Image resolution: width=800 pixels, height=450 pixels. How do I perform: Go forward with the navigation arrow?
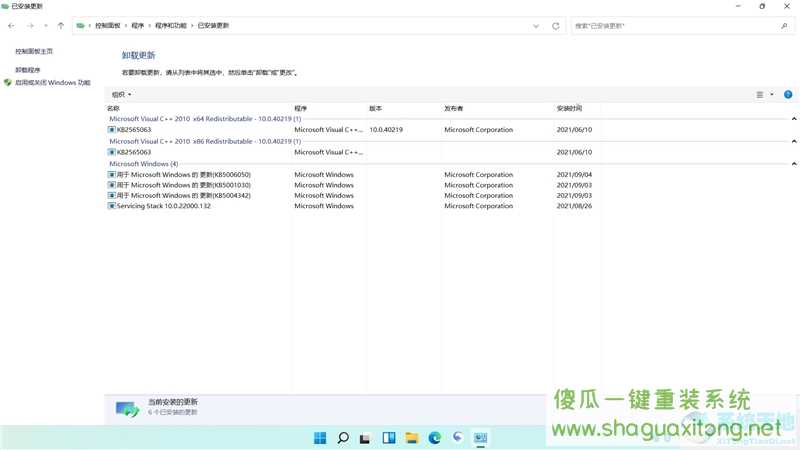30,26
